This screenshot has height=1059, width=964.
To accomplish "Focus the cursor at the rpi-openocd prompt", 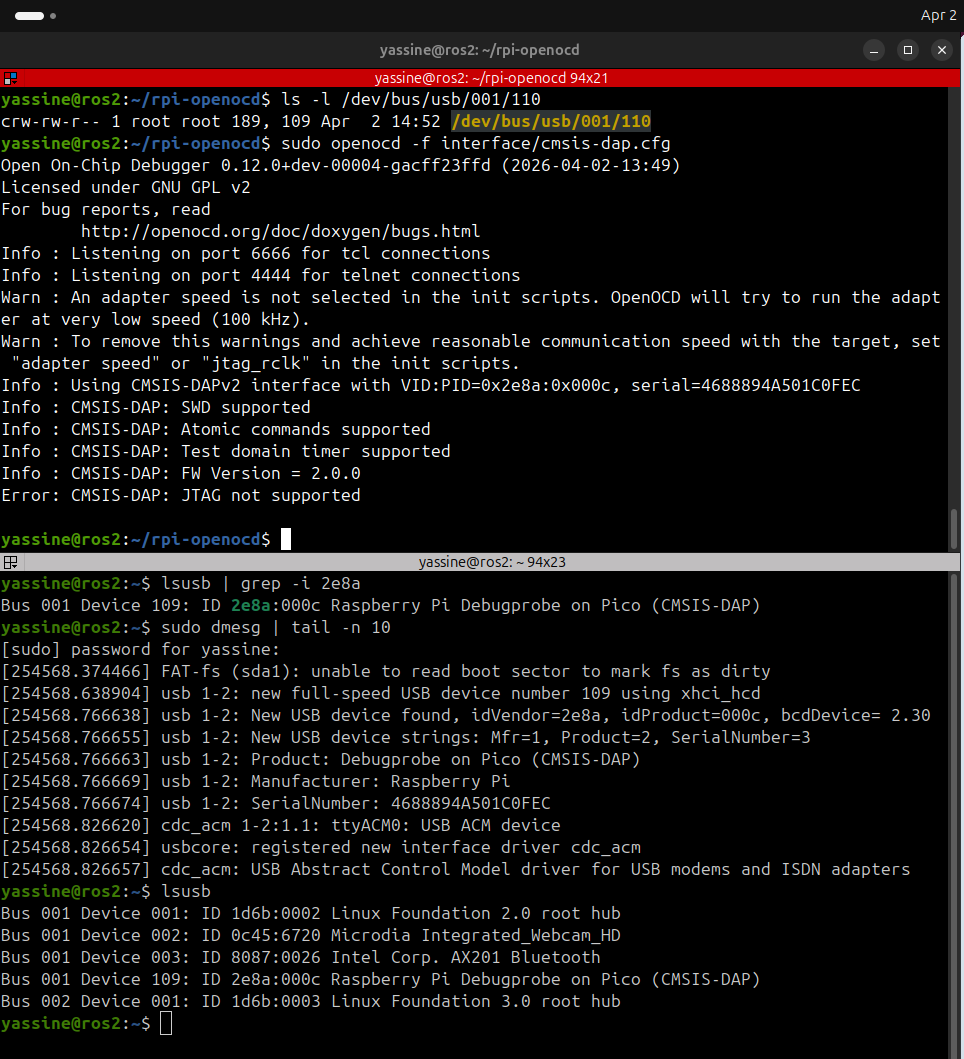I will [285, 540].
